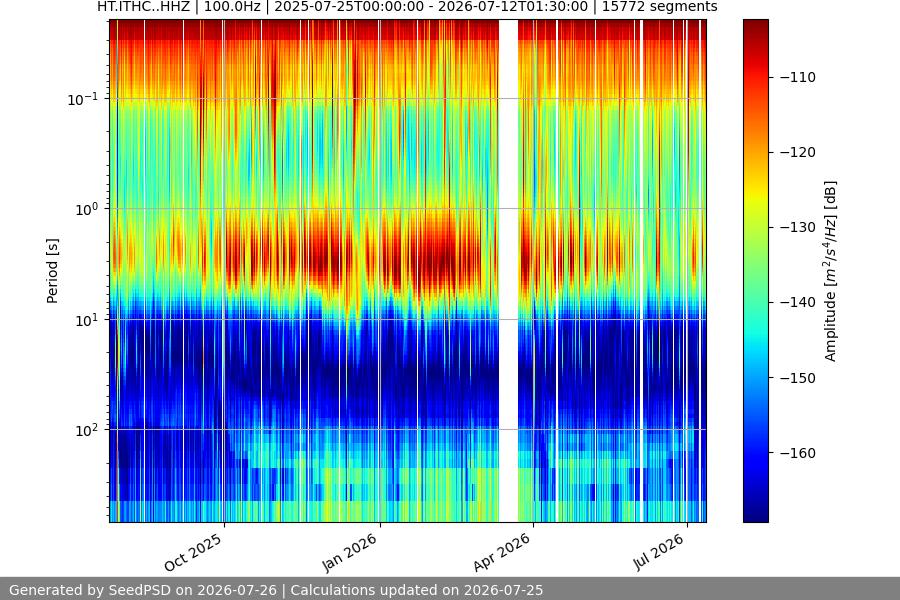
Task: Click the plot title starting 'HT.ITHC..HHZ'
Action: 407,7
